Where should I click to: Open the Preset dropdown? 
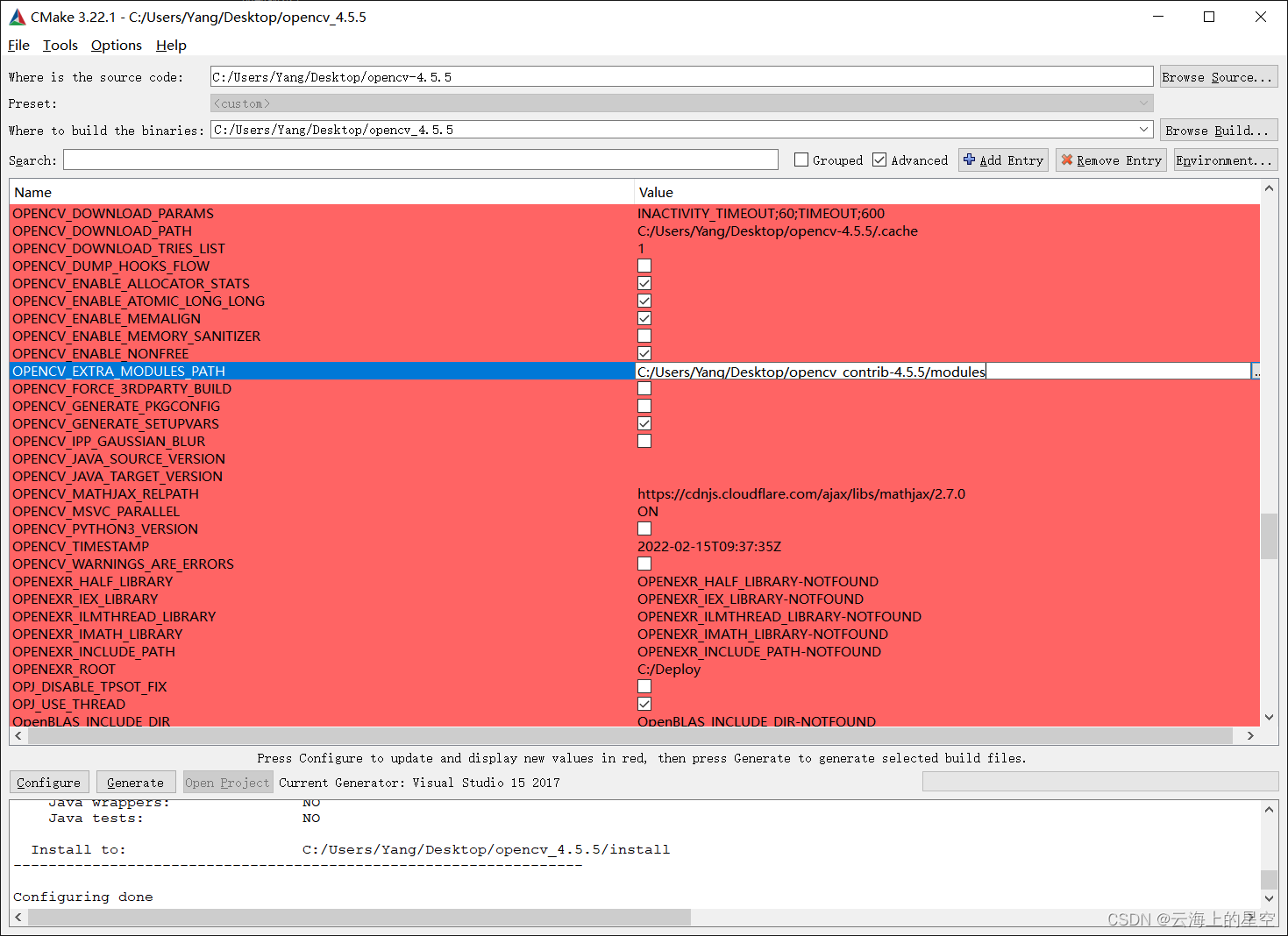1144,103
